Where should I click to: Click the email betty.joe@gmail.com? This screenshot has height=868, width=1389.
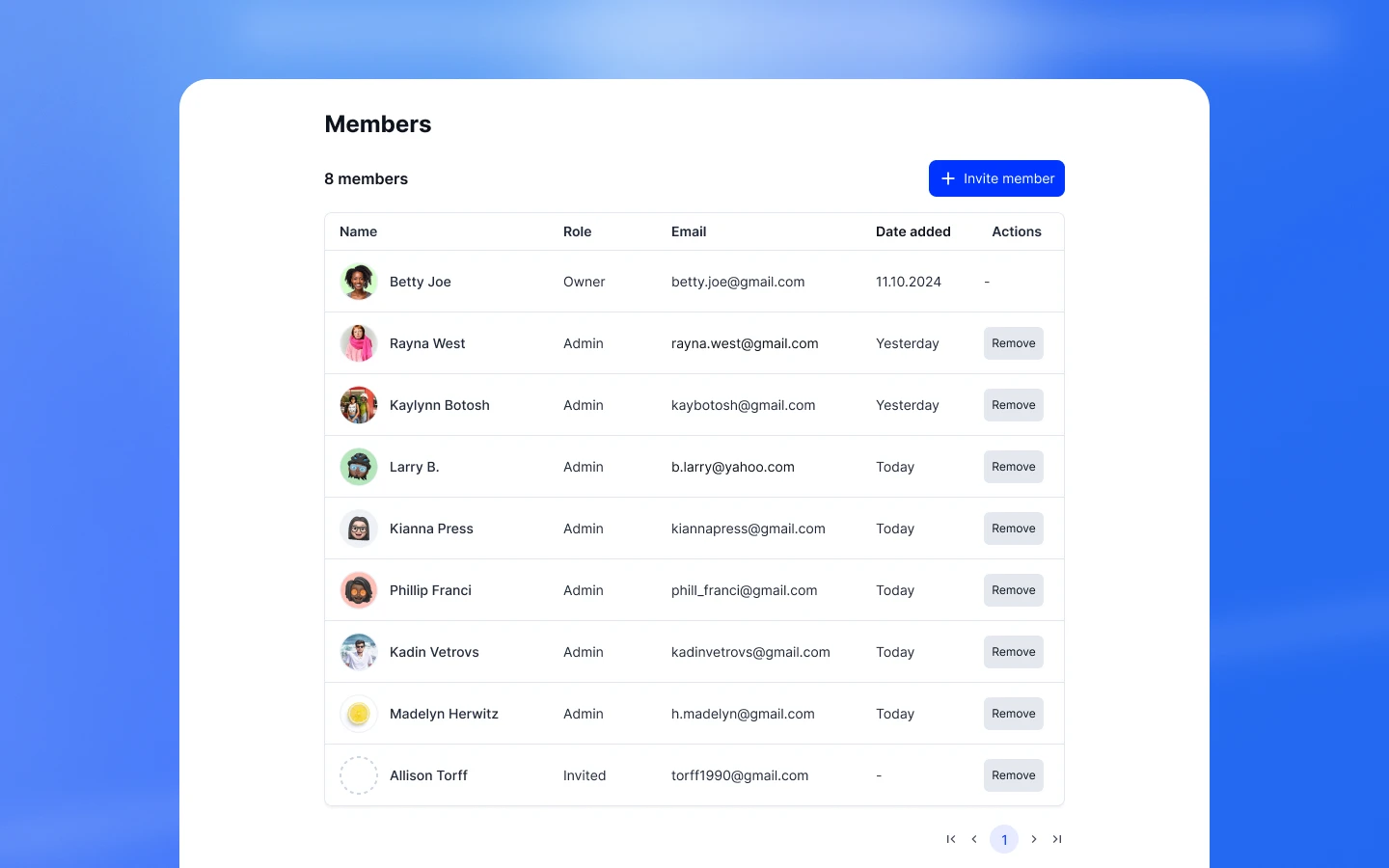coord(738,282)
